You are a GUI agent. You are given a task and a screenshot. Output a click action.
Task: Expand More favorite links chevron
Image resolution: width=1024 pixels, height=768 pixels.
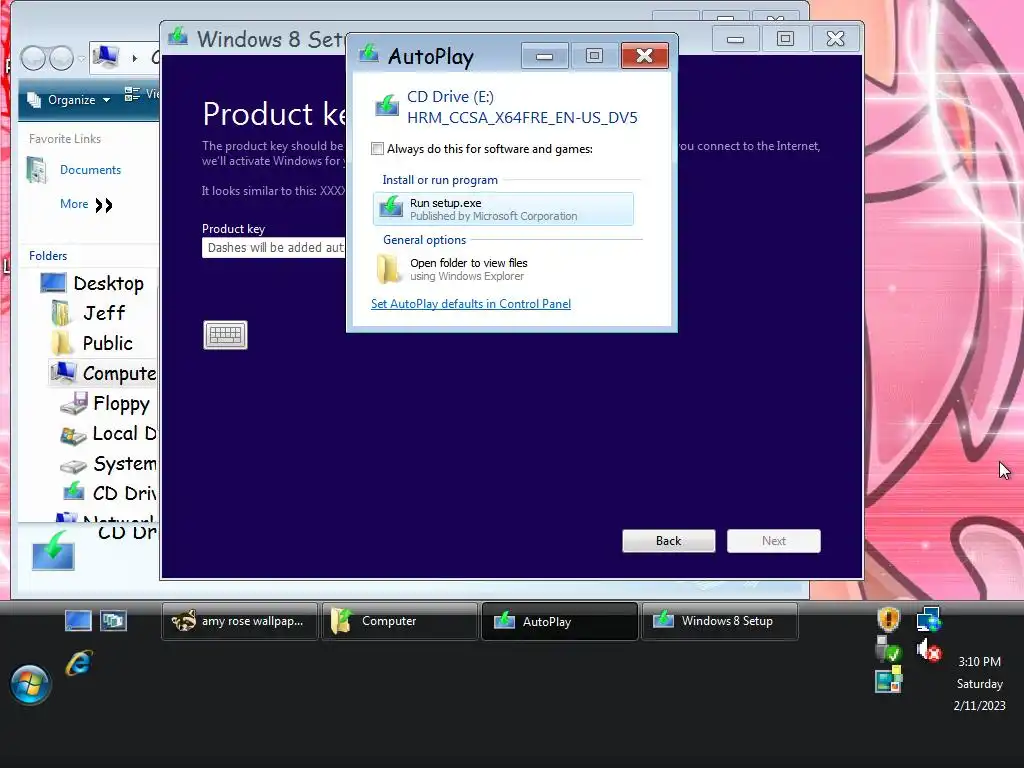(104, 205)
